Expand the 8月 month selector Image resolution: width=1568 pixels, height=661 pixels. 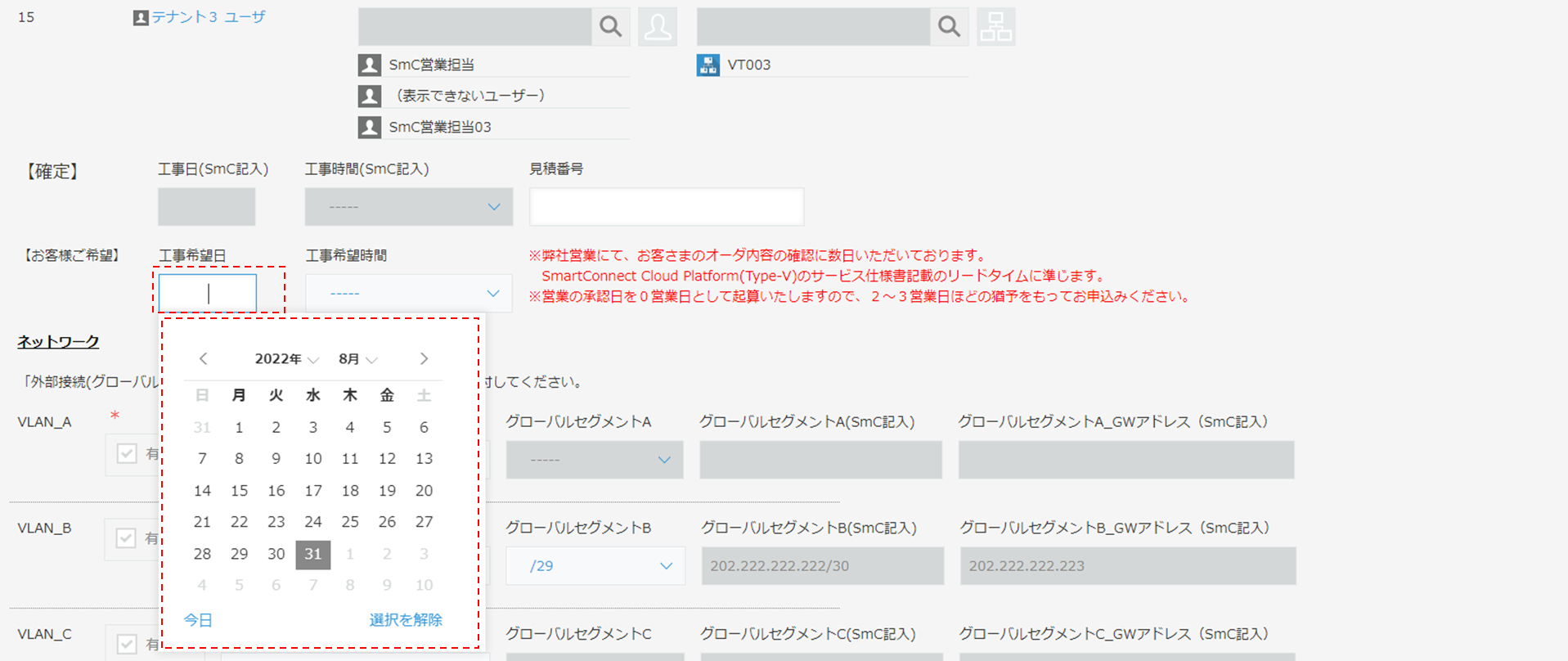(358, 359)
